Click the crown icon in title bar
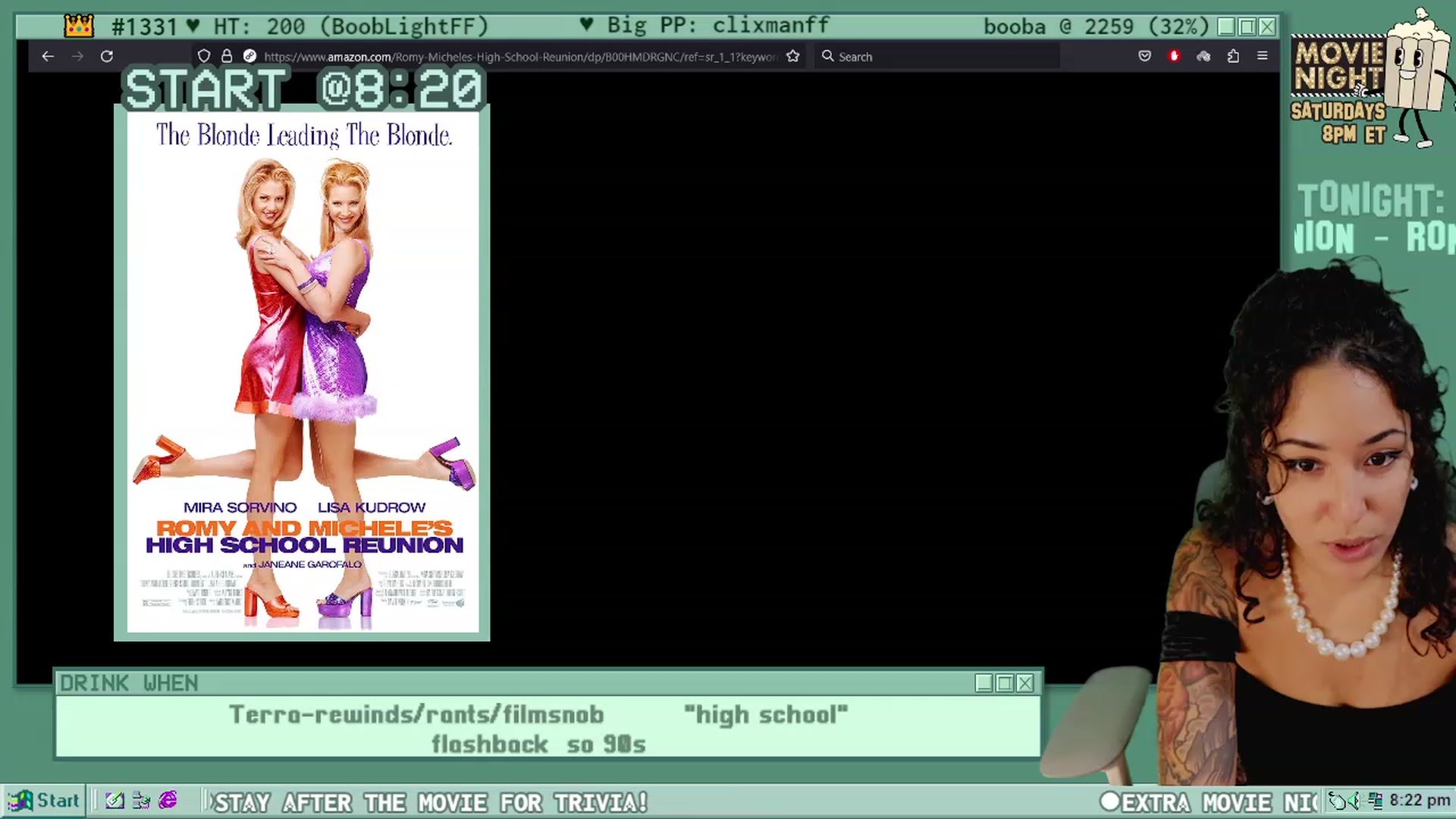This screenshot has height=819, width=1456. click(80, 27)
